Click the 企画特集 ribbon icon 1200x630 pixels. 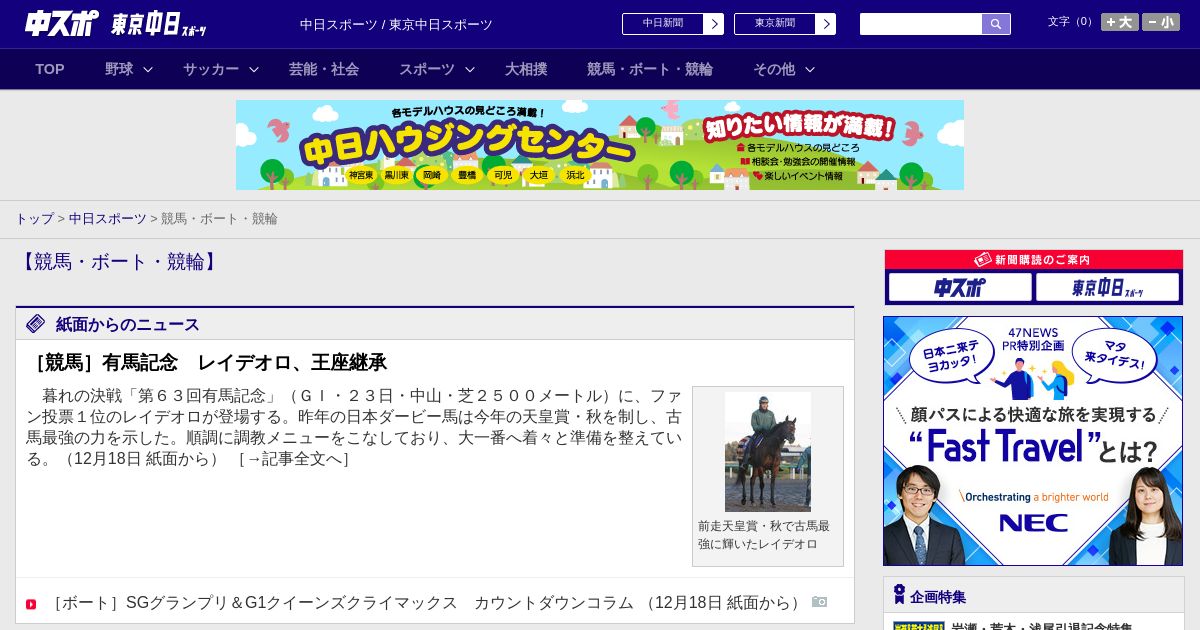(899, 595)
